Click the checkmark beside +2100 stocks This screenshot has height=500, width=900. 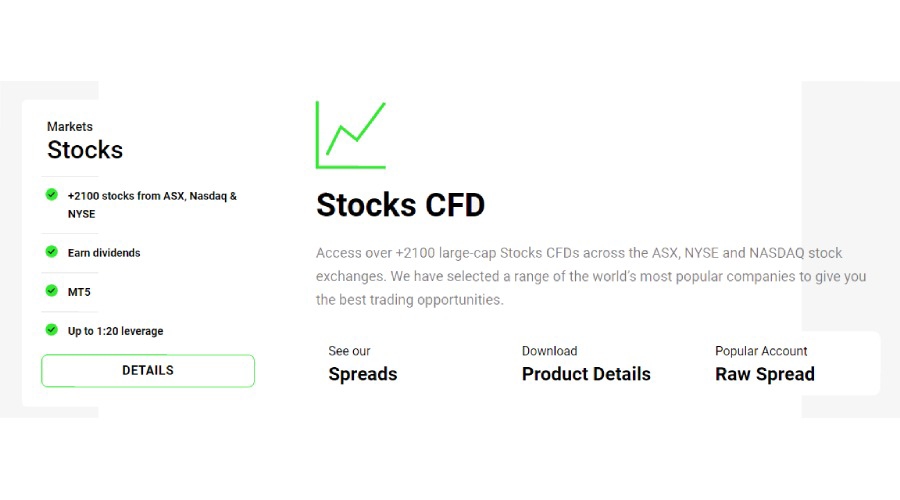[52, 195]
